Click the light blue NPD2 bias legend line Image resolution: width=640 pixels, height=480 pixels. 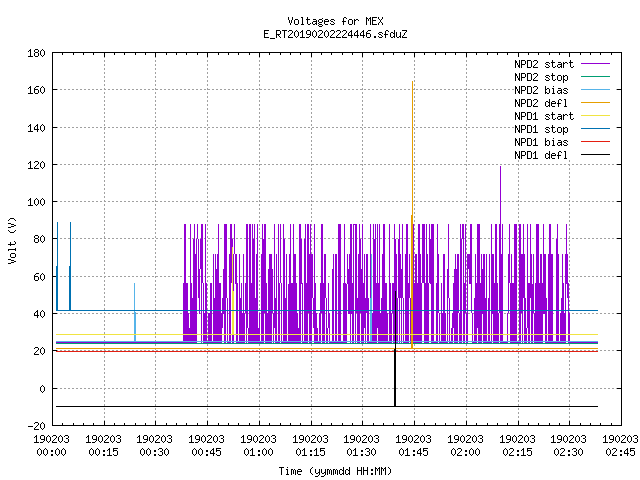click(x=595, y=90)
